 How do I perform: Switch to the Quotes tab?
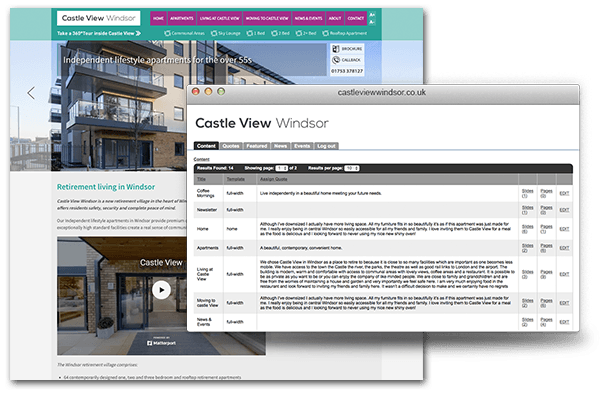pos(231,146)
